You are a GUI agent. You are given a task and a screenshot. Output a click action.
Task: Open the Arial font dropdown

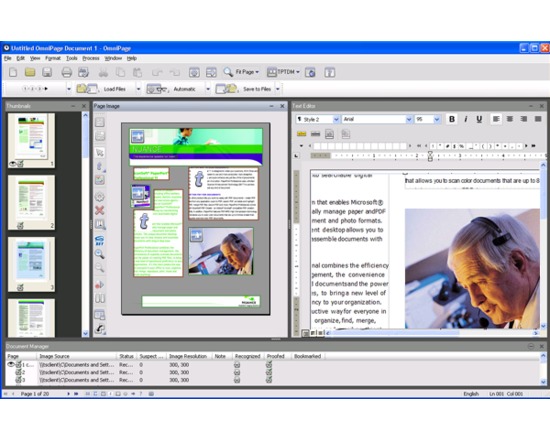point(409,119)
